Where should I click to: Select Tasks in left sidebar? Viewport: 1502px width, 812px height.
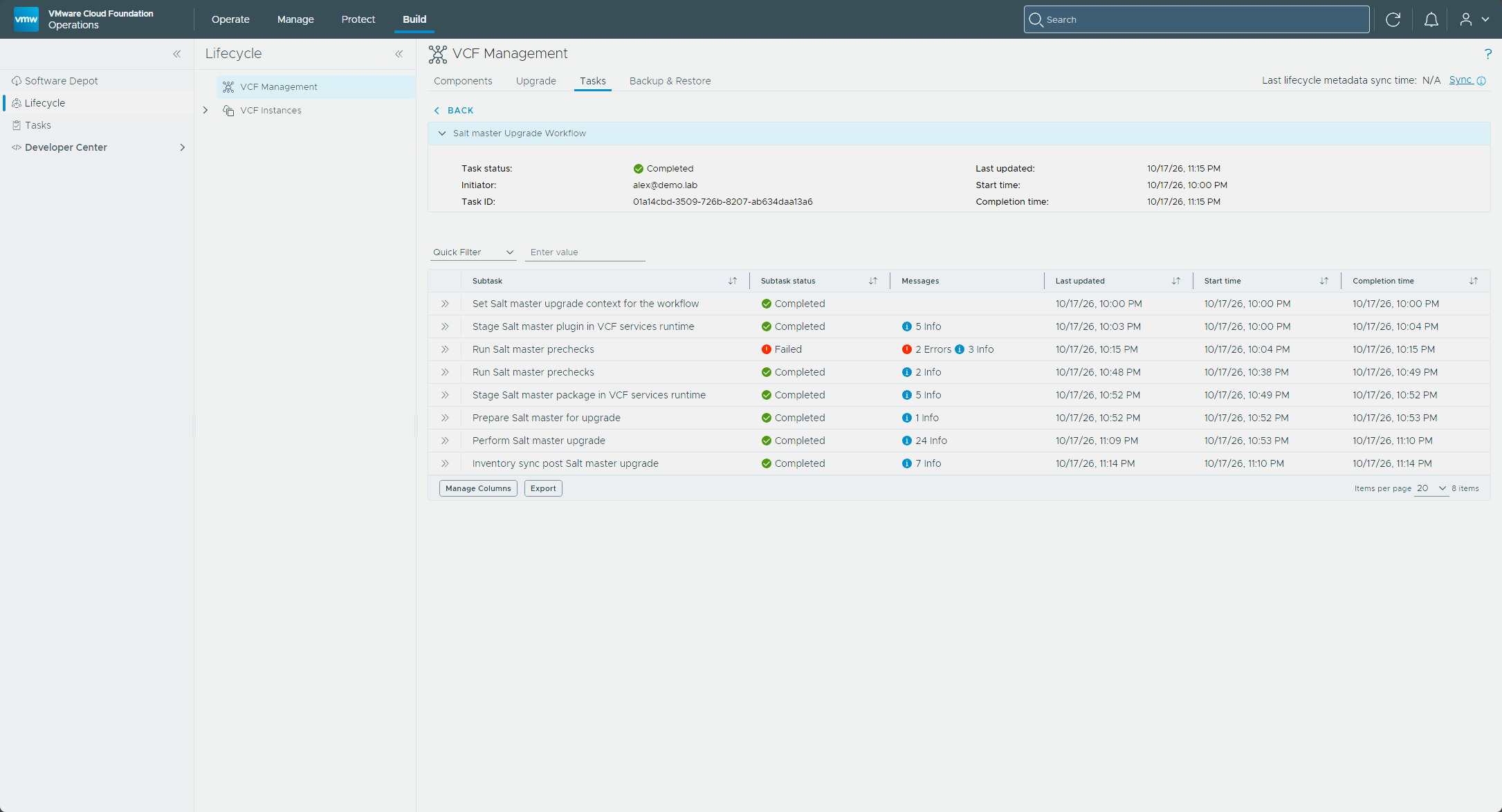coord(38,125)
